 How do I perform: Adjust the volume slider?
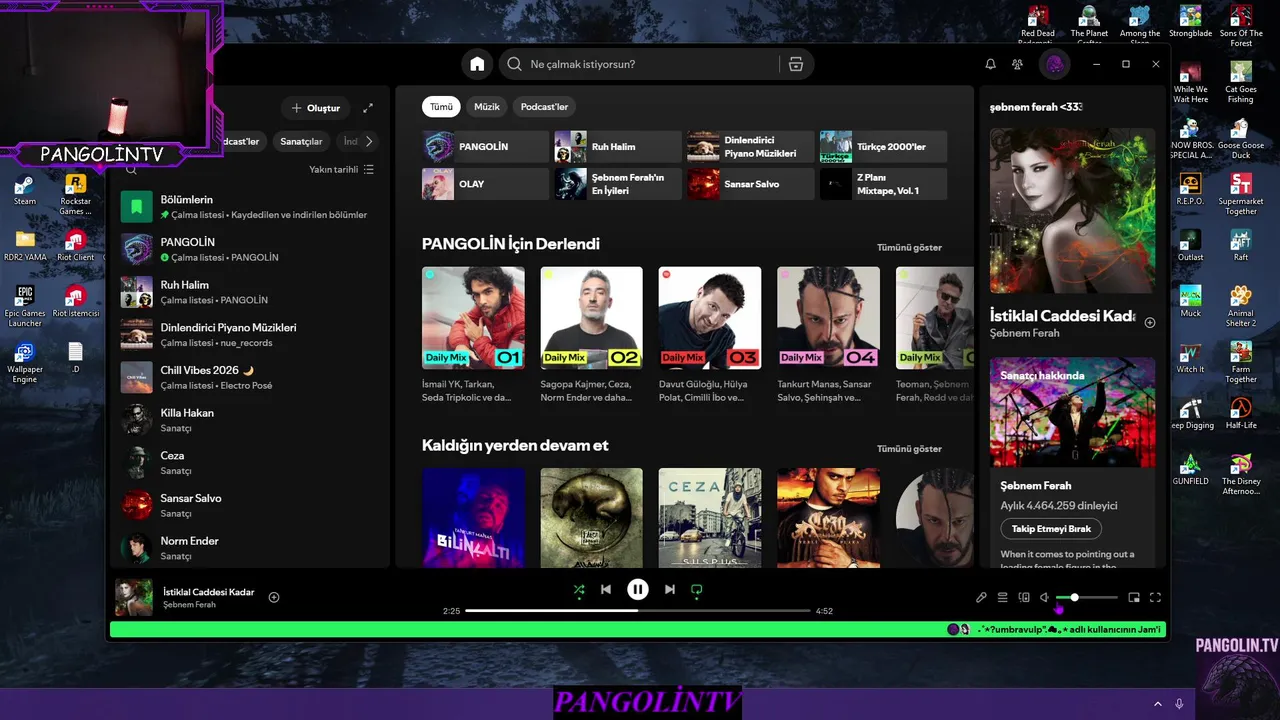pyautogui.click(x=1087, y=597)
